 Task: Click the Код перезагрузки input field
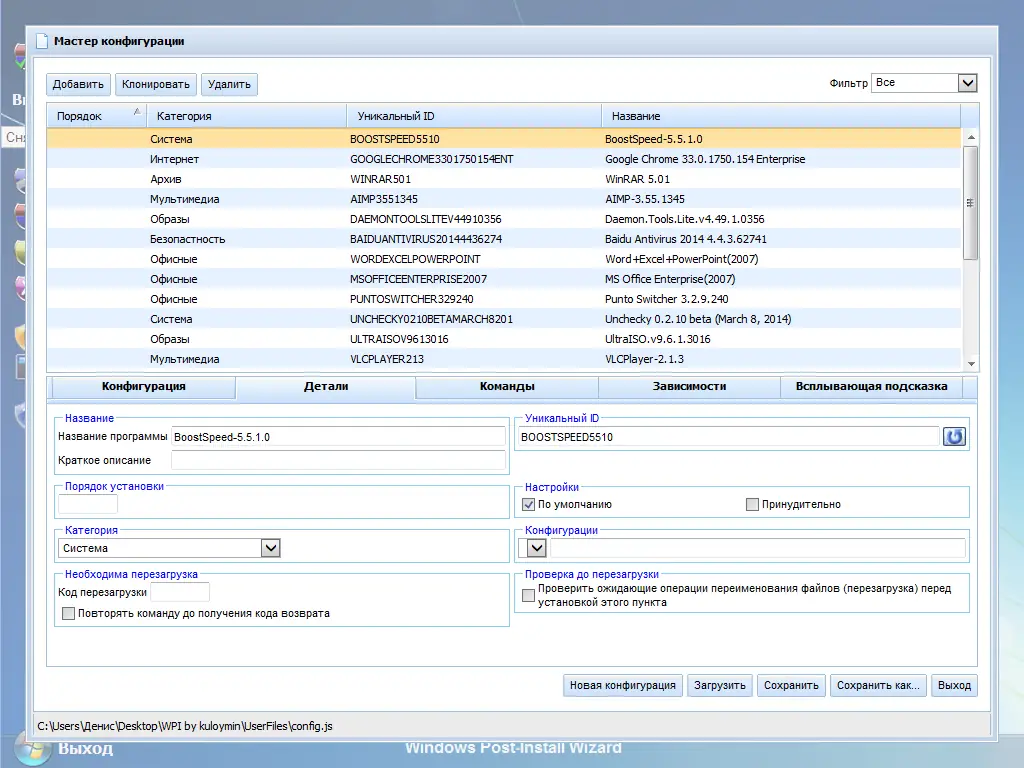click(x=180, y=592)
